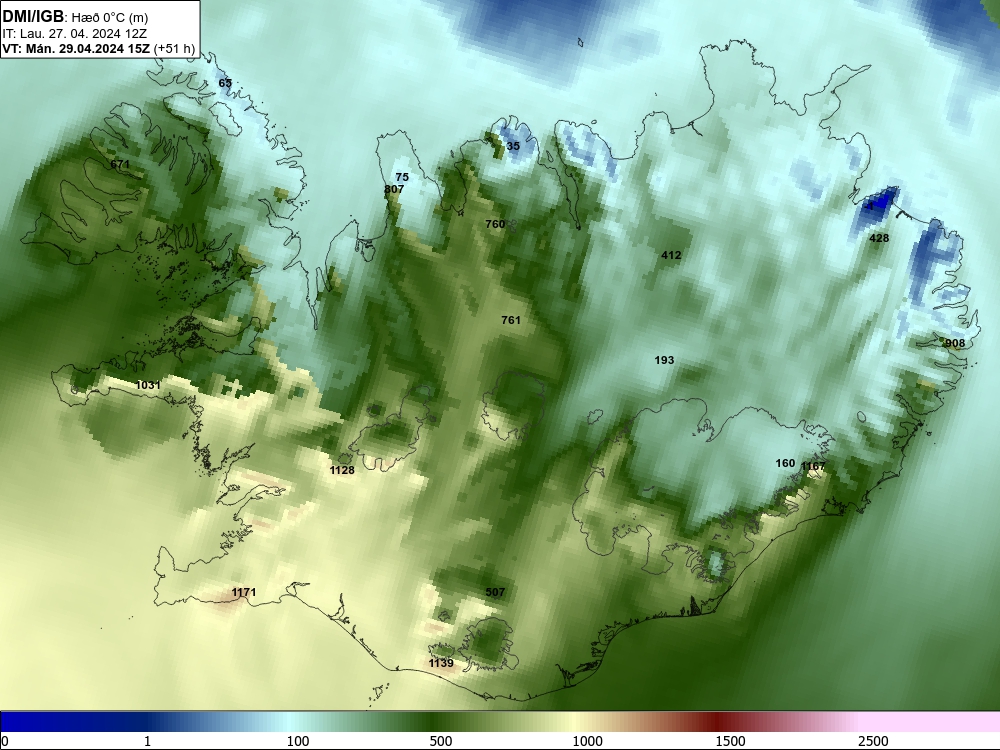Click the 160 value label on the glacier
The width and height of the screenshot is (1000, 750).
785,464
